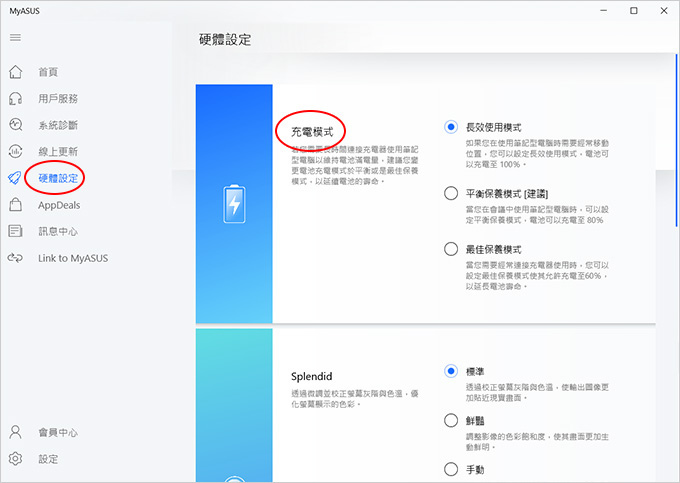Select the 長效使用模式 radio button
Screen dimensions: 680x483
pyautogui.click(x=451, y=127)
